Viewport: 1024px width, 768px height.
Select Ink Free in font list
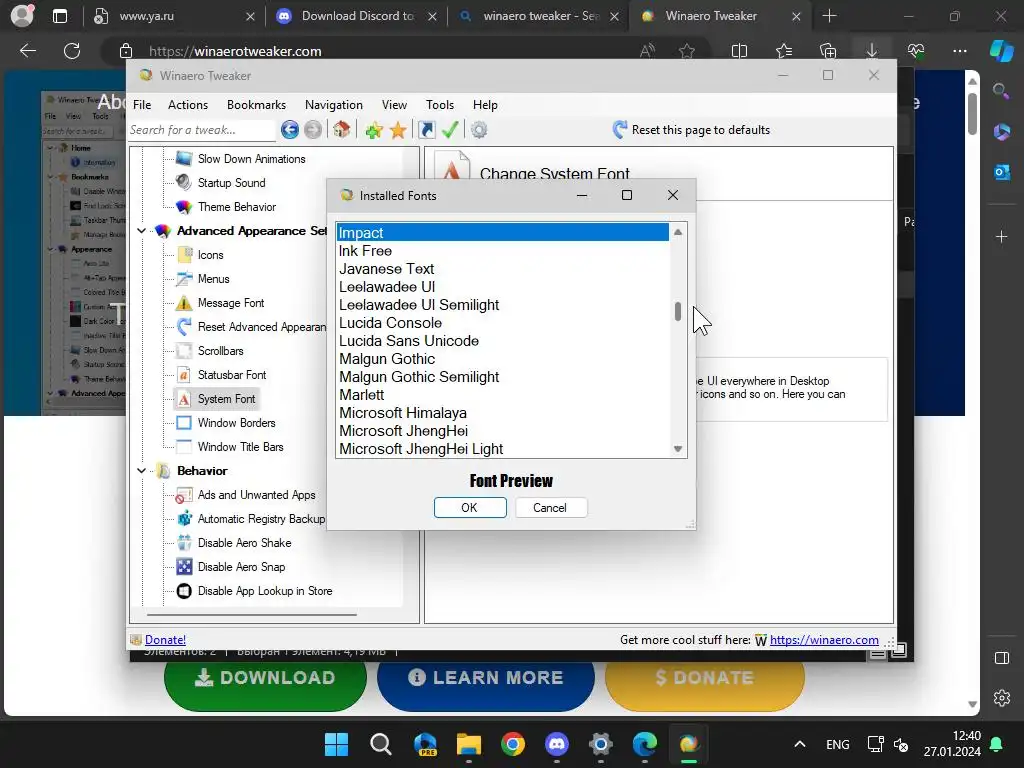point(502,251)
